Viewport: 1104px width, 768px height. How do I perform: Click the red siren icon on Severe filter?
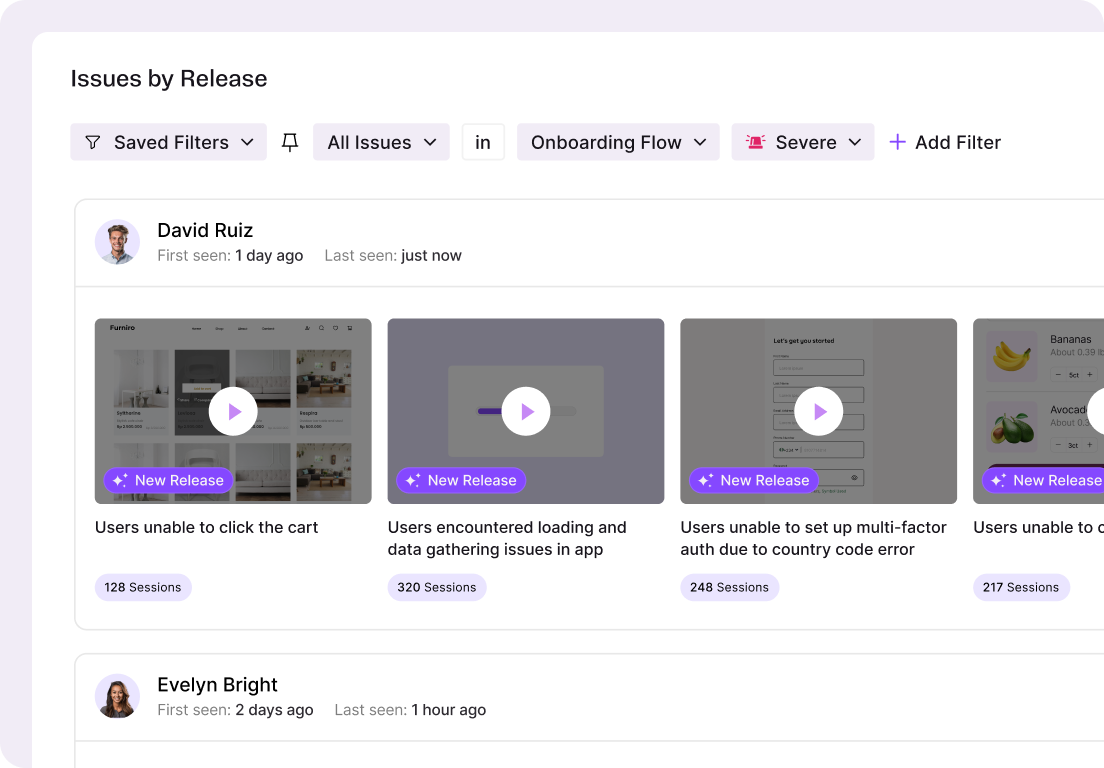[x=755, y=142]
